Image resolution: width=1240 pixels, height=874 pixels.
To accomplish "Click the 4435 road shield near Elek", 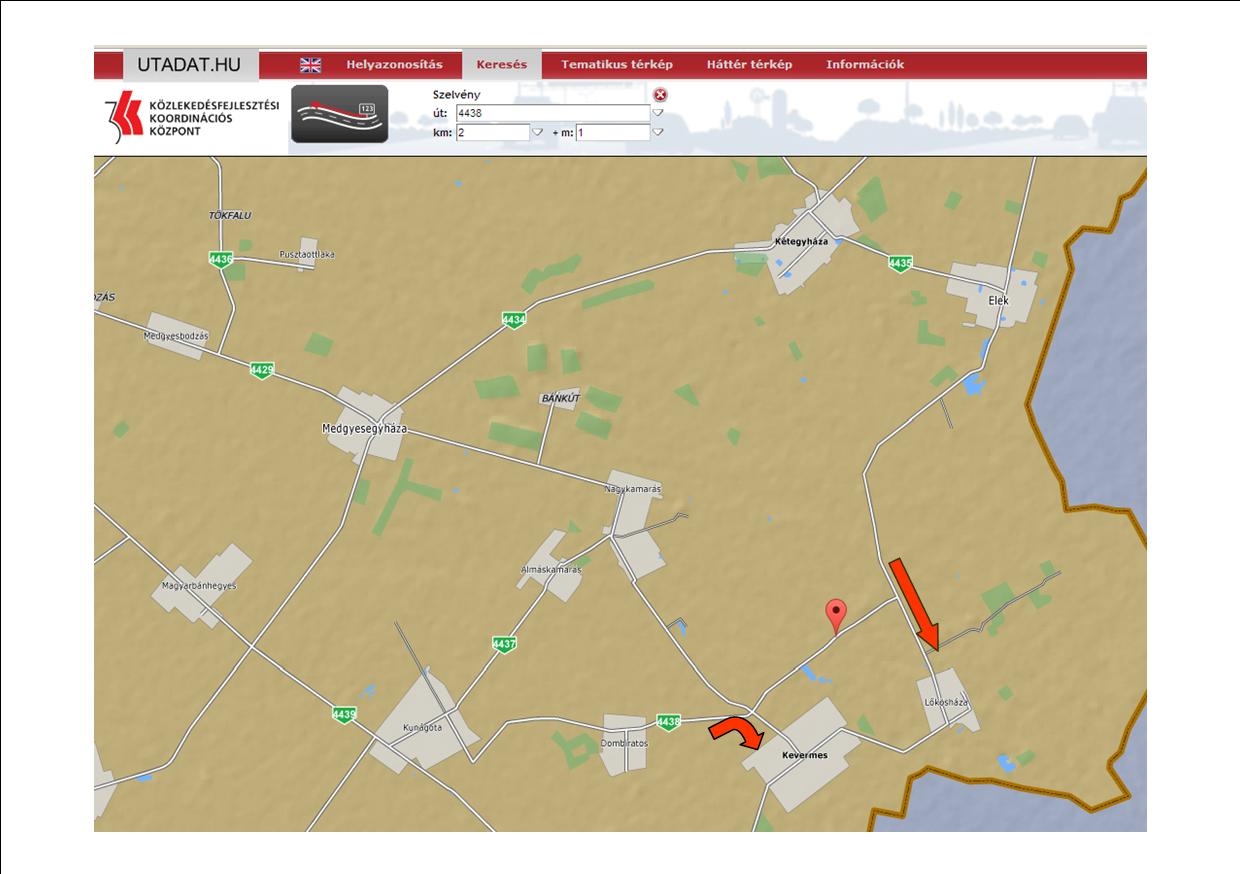I will pos(900,263).
